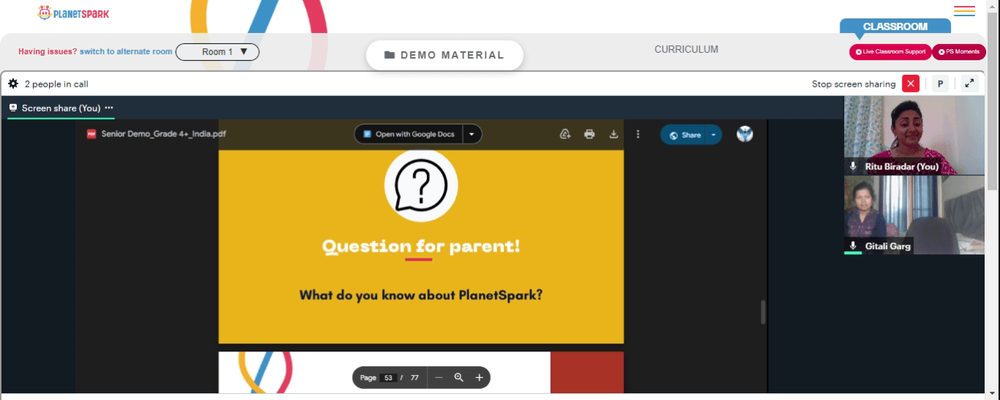Click 'Having issues?' text
The image size is (1000, 400).
[48, 52]
